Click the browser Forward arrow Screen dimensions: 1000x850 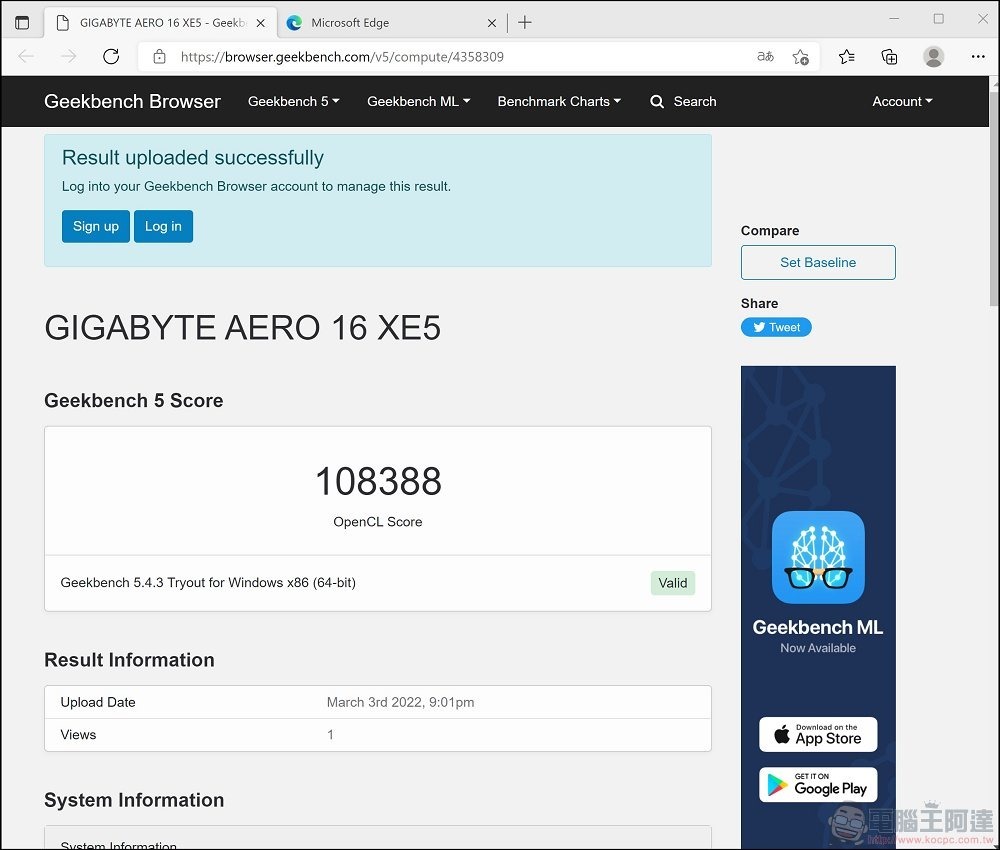point(68,57)
